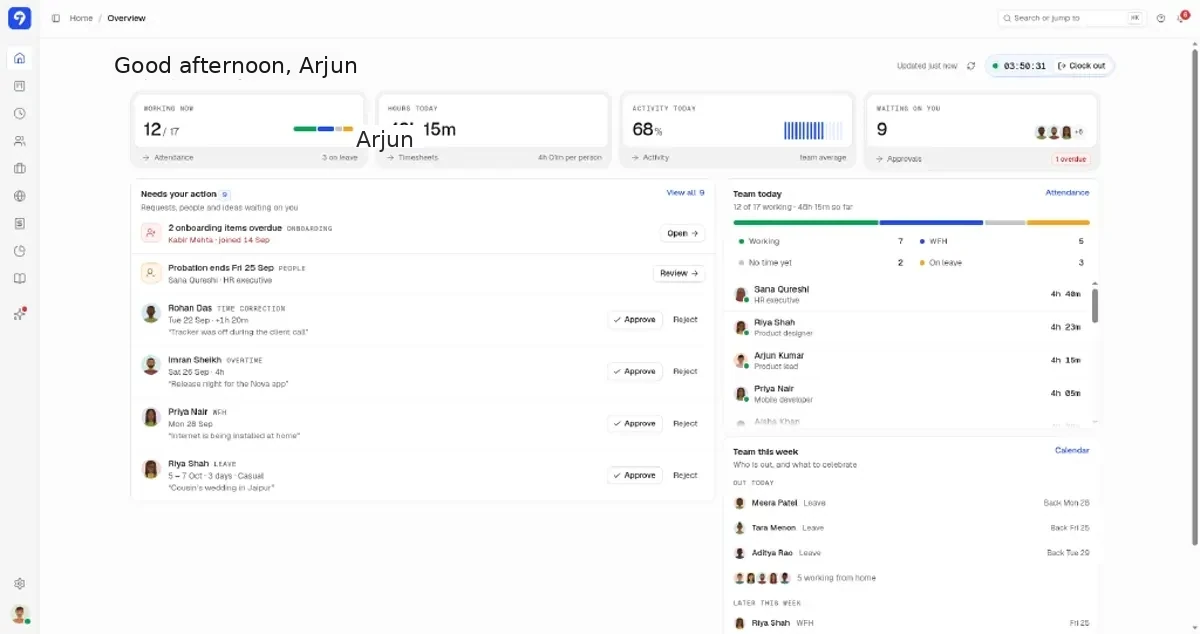The height and width of the screenshot is (634, 1200).
Task: Focus the Search or jump to field
Action: [x=1071, y=18]
